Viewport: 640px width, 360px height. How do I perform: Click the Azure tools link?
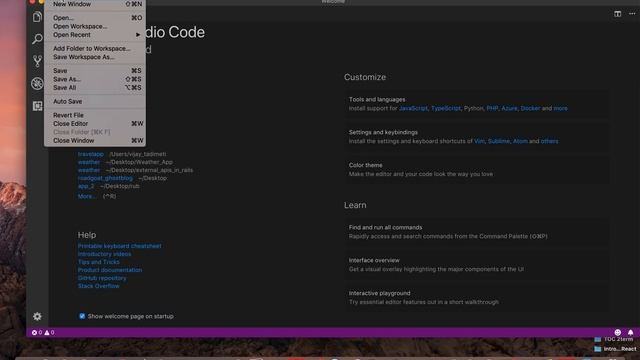509,108
